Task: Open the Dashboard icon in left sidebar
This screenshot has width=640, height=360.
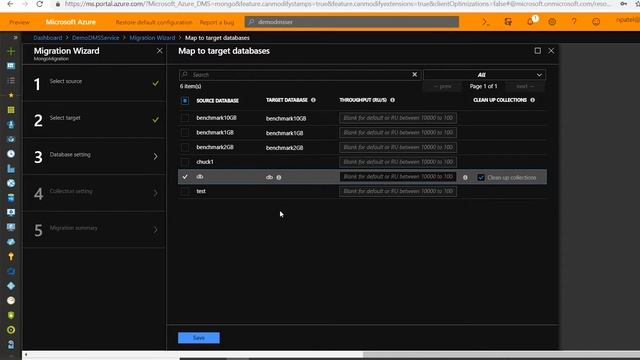Action: (11, 66)
